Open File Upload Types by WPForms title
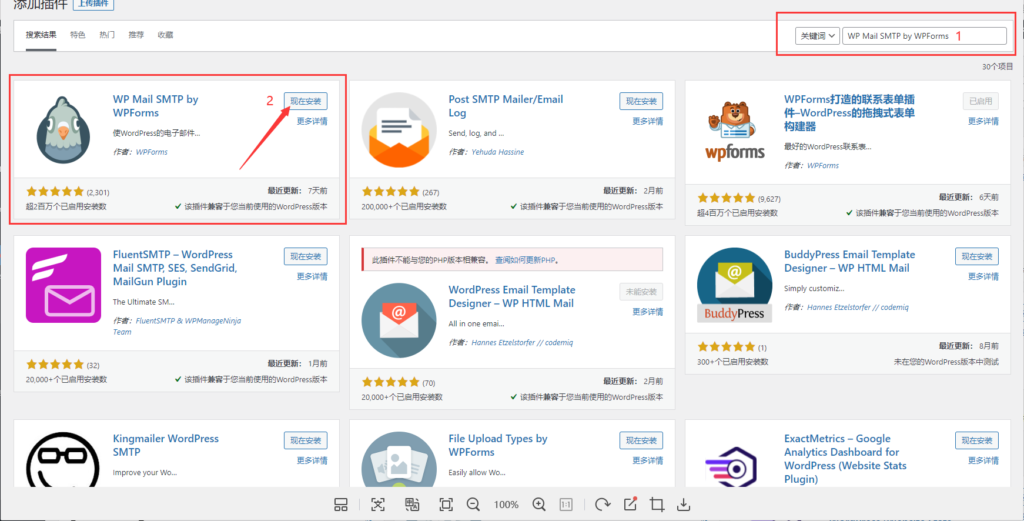The width and height of the screenshot is (1024, 521). tap(498, 445)
